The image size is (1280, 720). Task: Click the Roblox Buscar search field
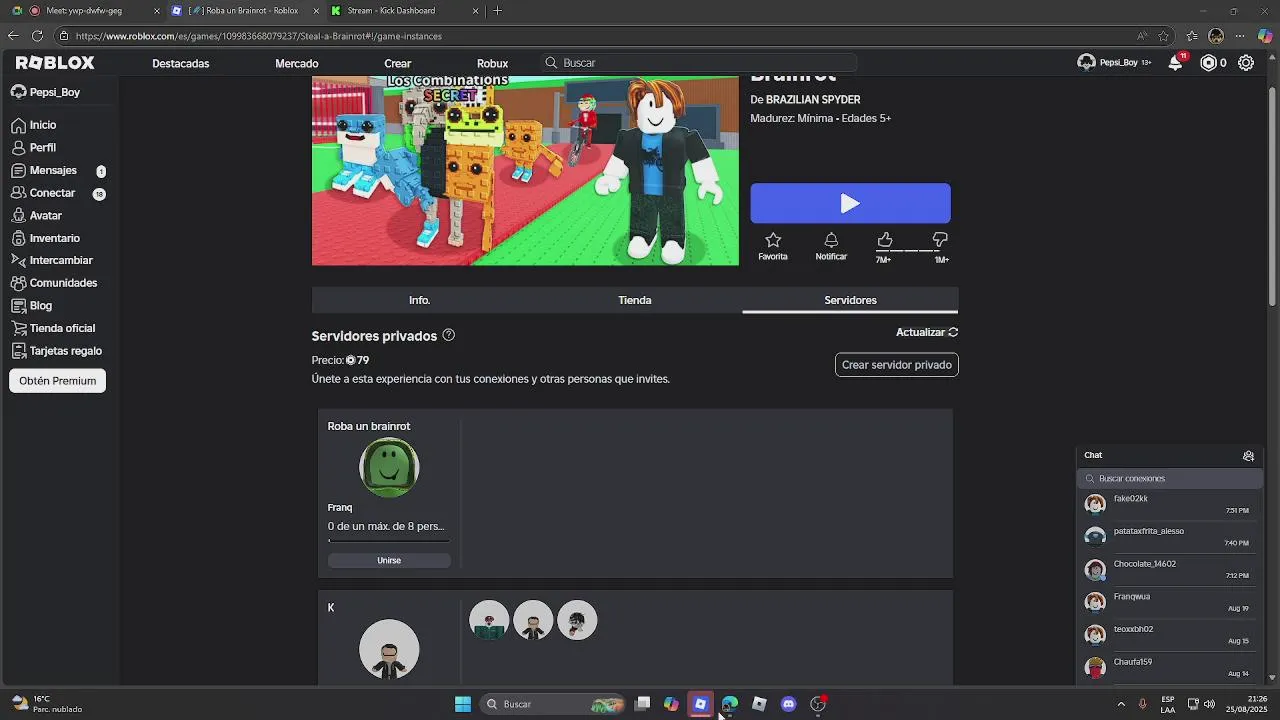tap(700, 62)
